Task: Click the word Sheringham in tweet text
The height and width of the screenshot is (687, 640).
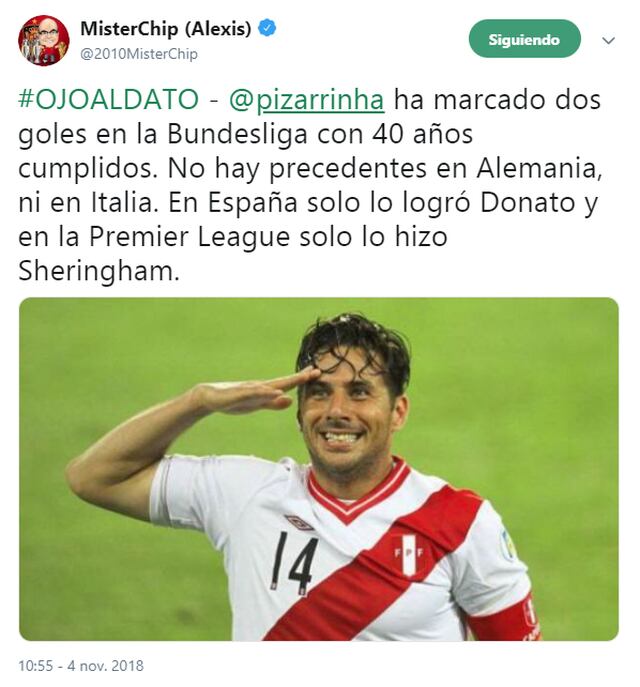Action: pos(99,271)
